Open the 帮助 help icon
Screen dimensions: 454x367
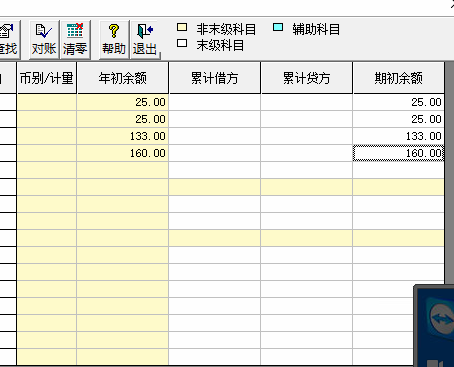pos(114,40)
